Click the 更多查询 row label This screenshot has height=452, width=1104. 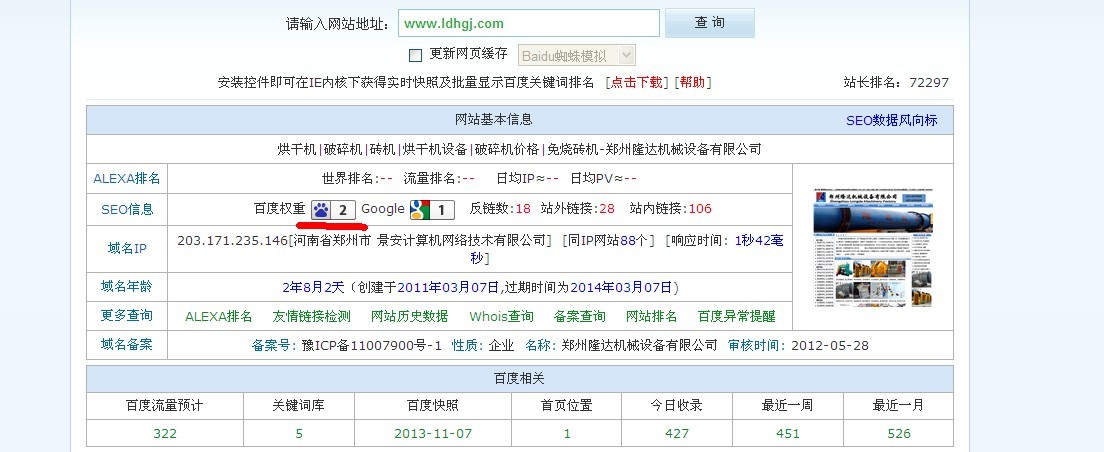(x=127, y=315)
